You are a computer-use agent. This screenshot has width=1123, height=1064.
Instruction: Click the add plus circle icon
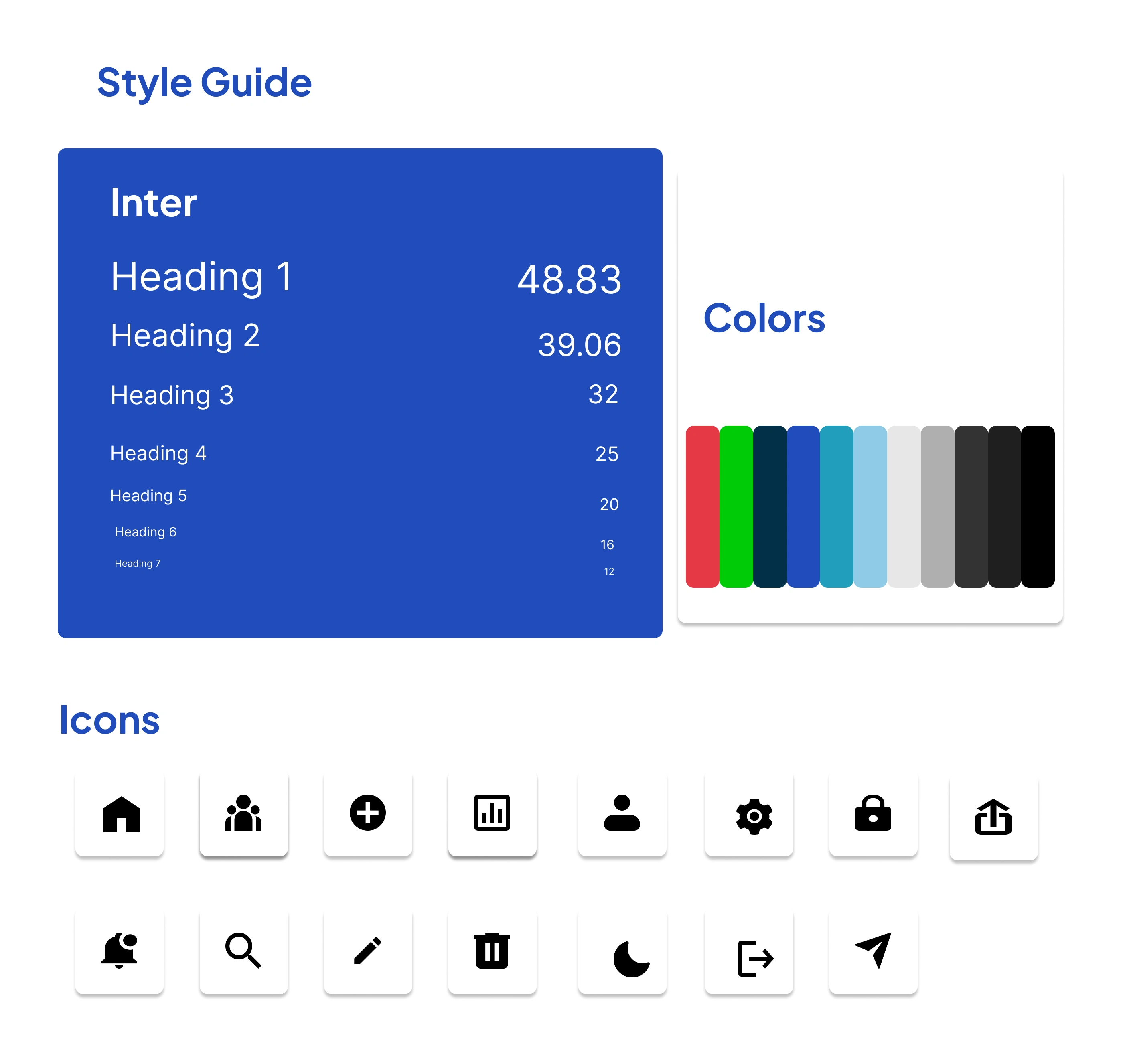coord(368,813)
